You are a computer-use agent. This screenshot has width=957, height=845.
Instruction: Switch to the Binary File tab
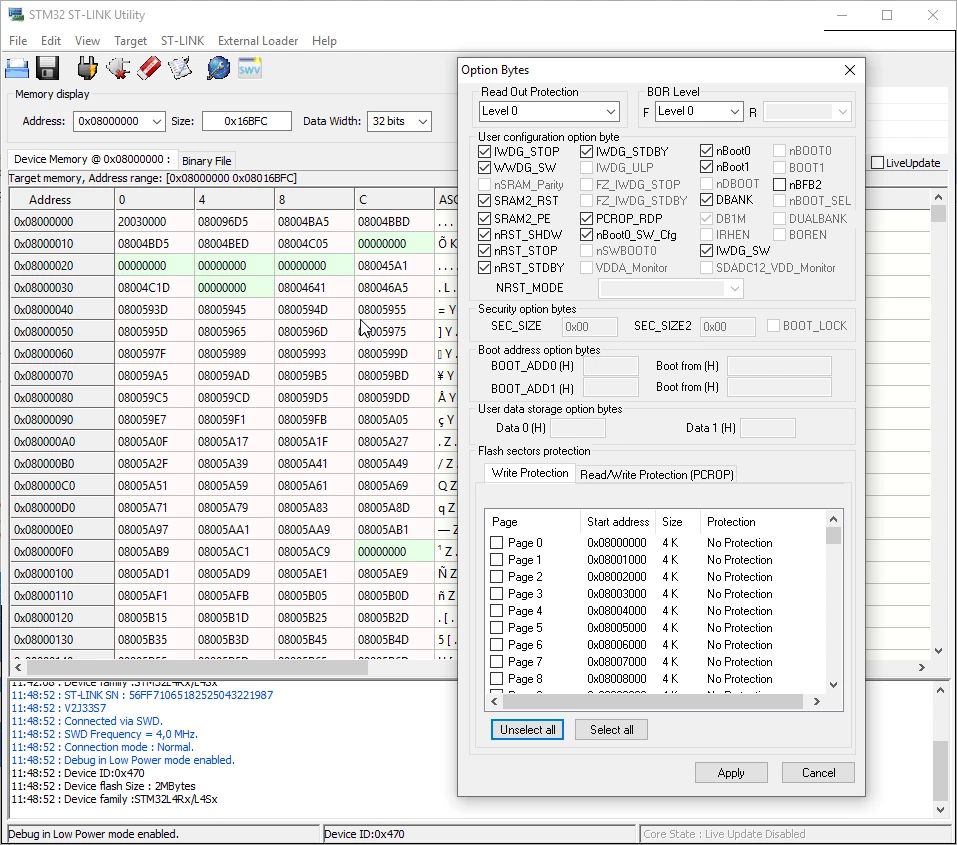tap(206, 161)
